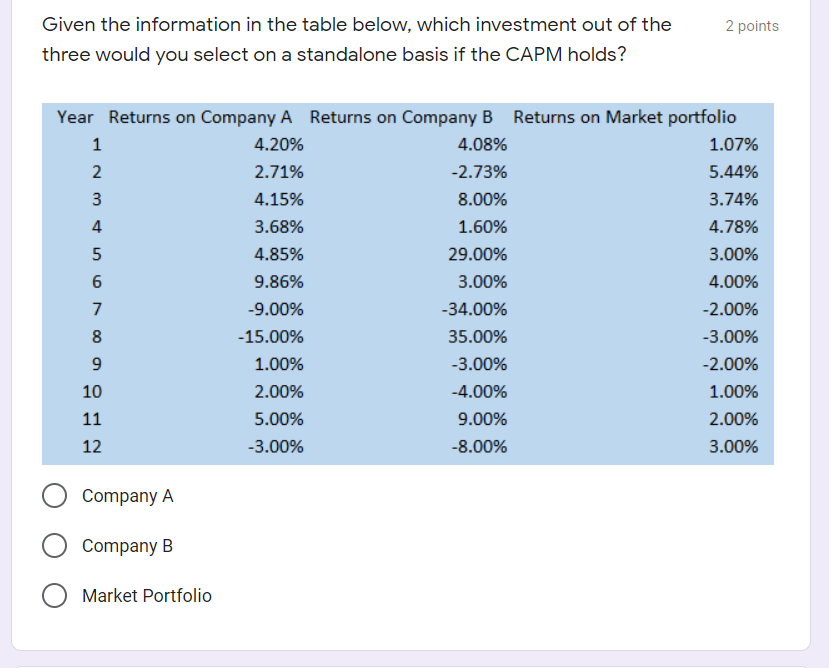Select the Company A radio button
The width and height of the screenshot is (829, 668).
[x=55, y=495]
